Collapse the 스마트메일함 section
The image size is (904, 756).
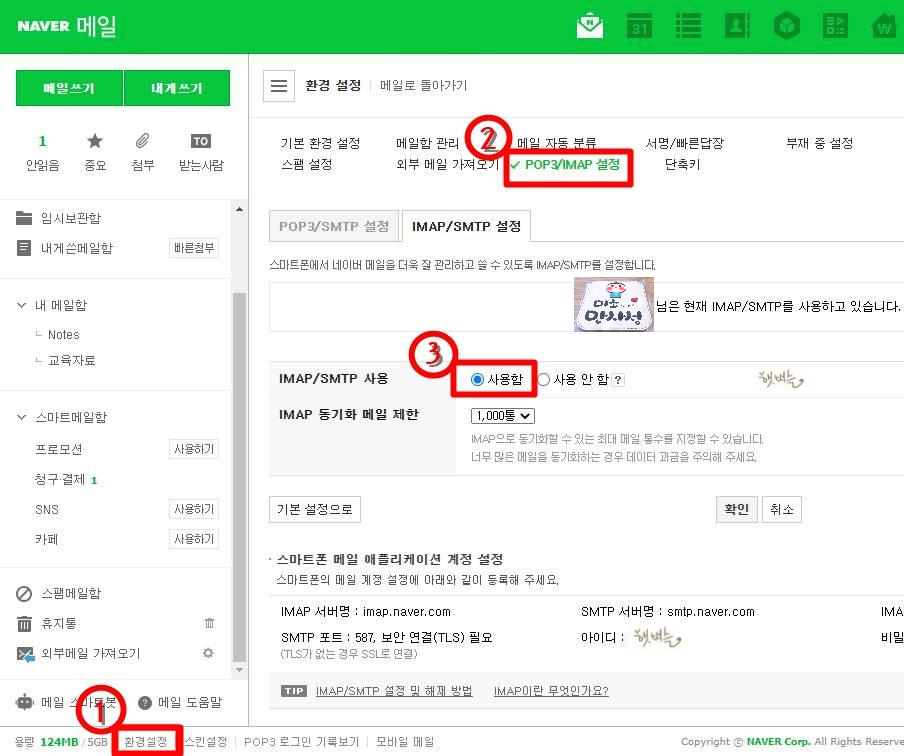[22, 419]
